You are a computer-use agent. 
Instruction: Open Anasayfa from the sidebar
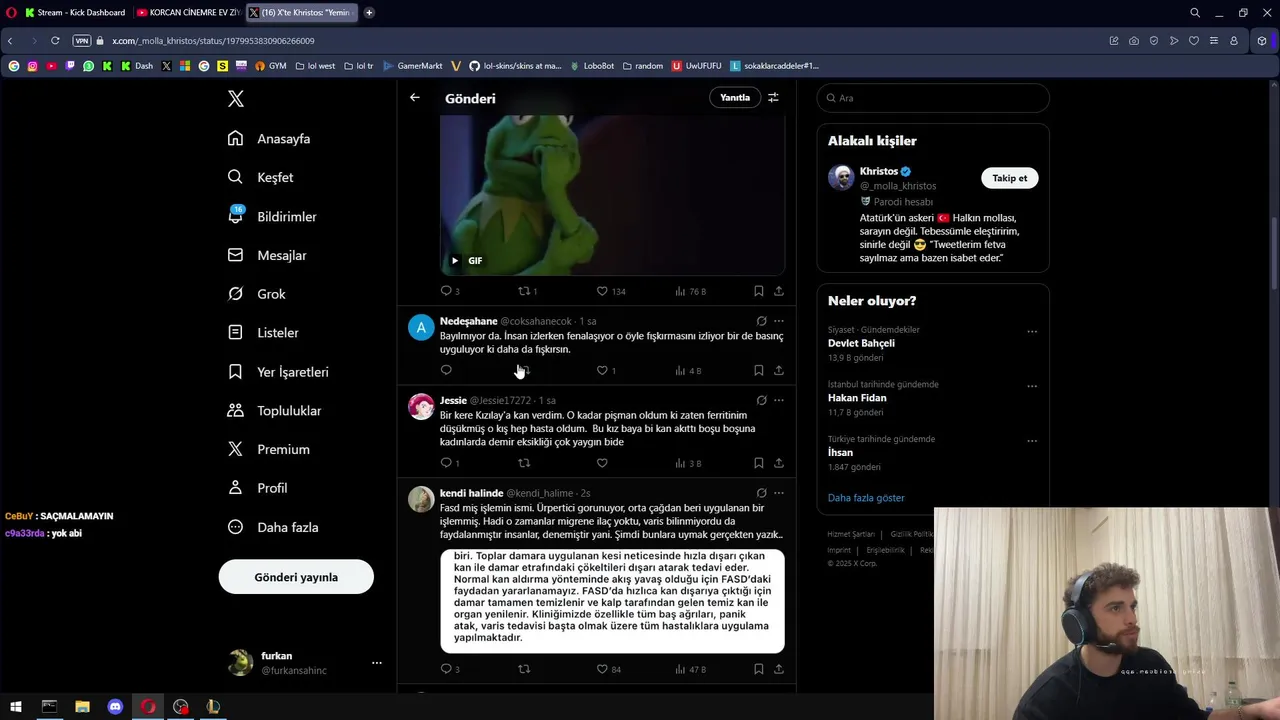click(269, 138)
